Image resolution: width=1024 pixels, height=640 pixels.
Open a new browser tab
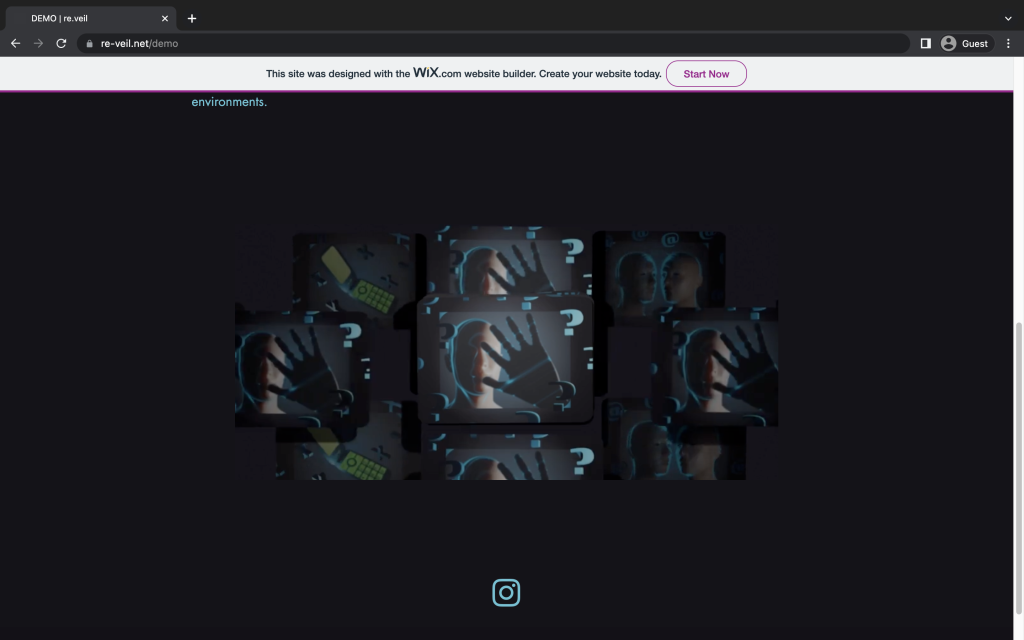pos(191,18)
